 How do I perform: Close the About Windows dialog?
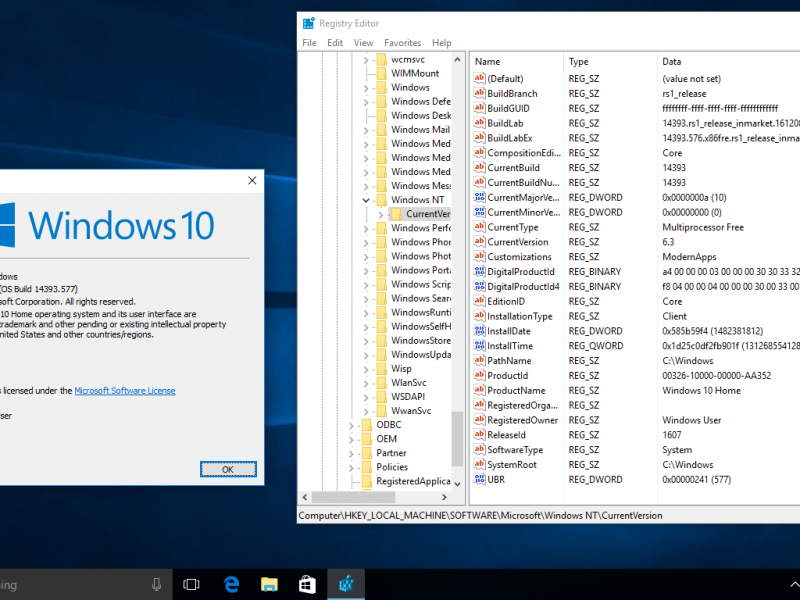click(x=252, y=181)
